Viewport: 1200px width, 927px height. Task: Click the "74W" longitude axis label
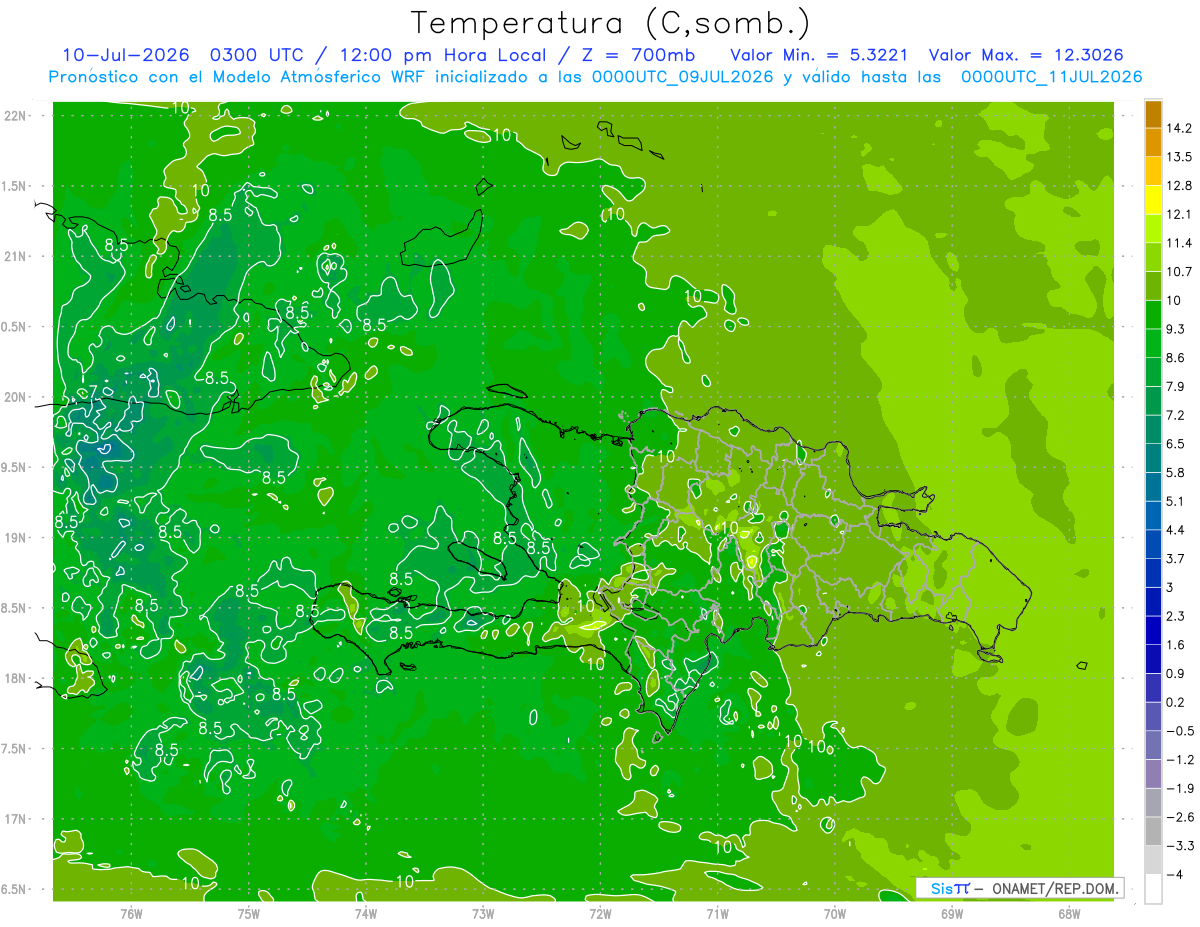click(x=366, y=915)
